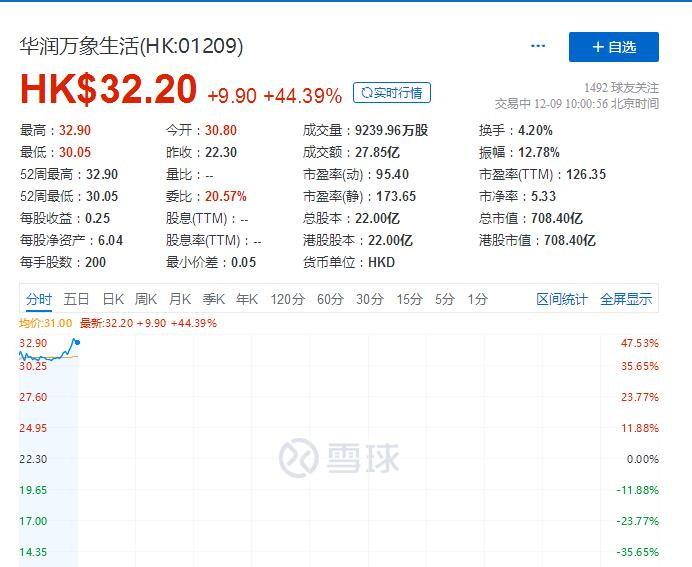The width and height of the screenshot is (692, 567).
Task: Select the 分时 chart tab
Action: [x=39, y=299]
